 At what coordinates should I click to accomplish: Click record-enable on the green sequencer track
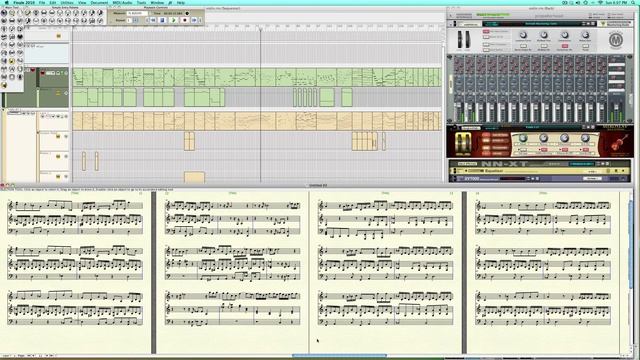click(x=42, y=73)
